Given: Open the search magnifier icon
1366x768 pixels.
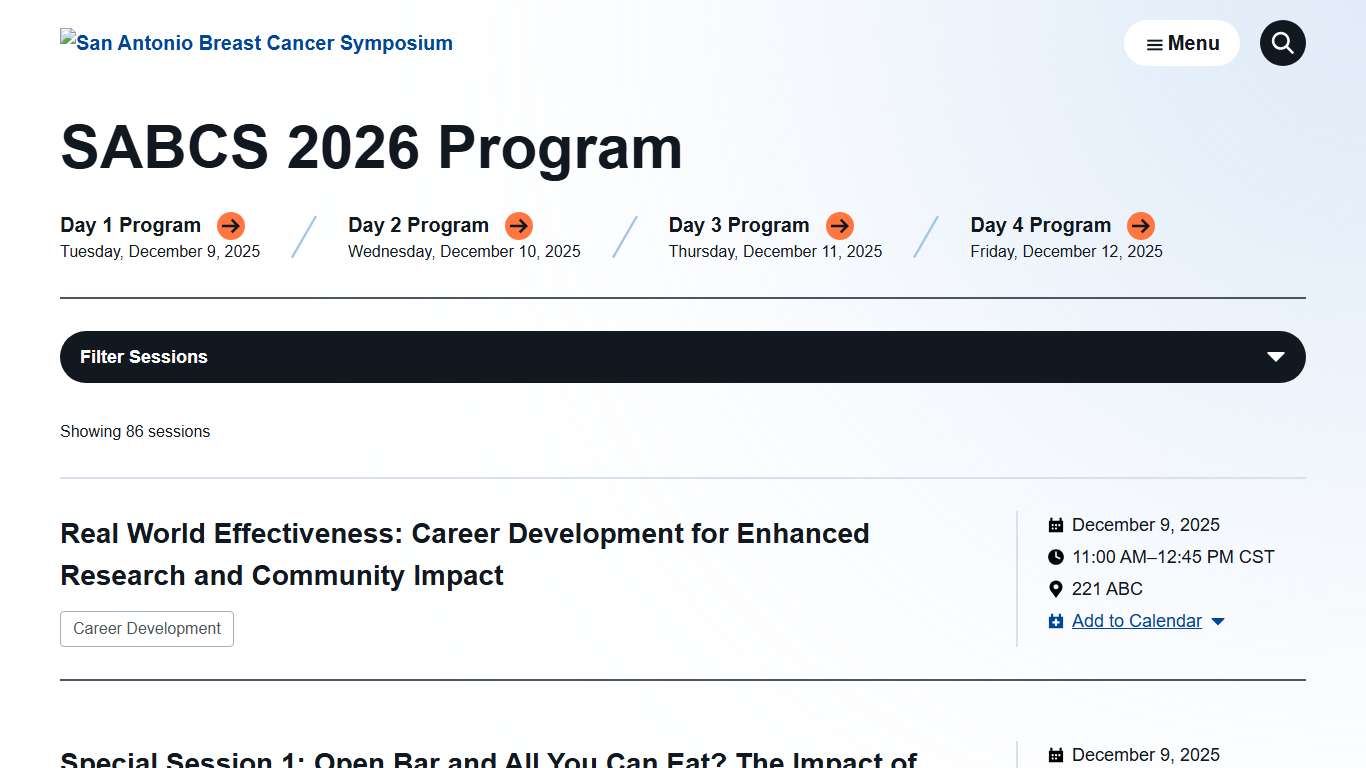Looking at the screenshot, I should click(x=1282, y=43).
